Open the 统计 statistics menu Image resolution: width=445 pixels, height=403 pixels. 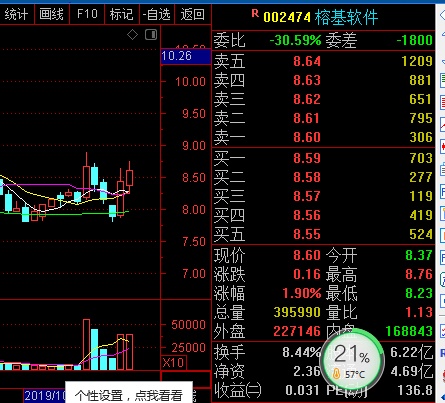pyautogui.click(x=16, y=14)
